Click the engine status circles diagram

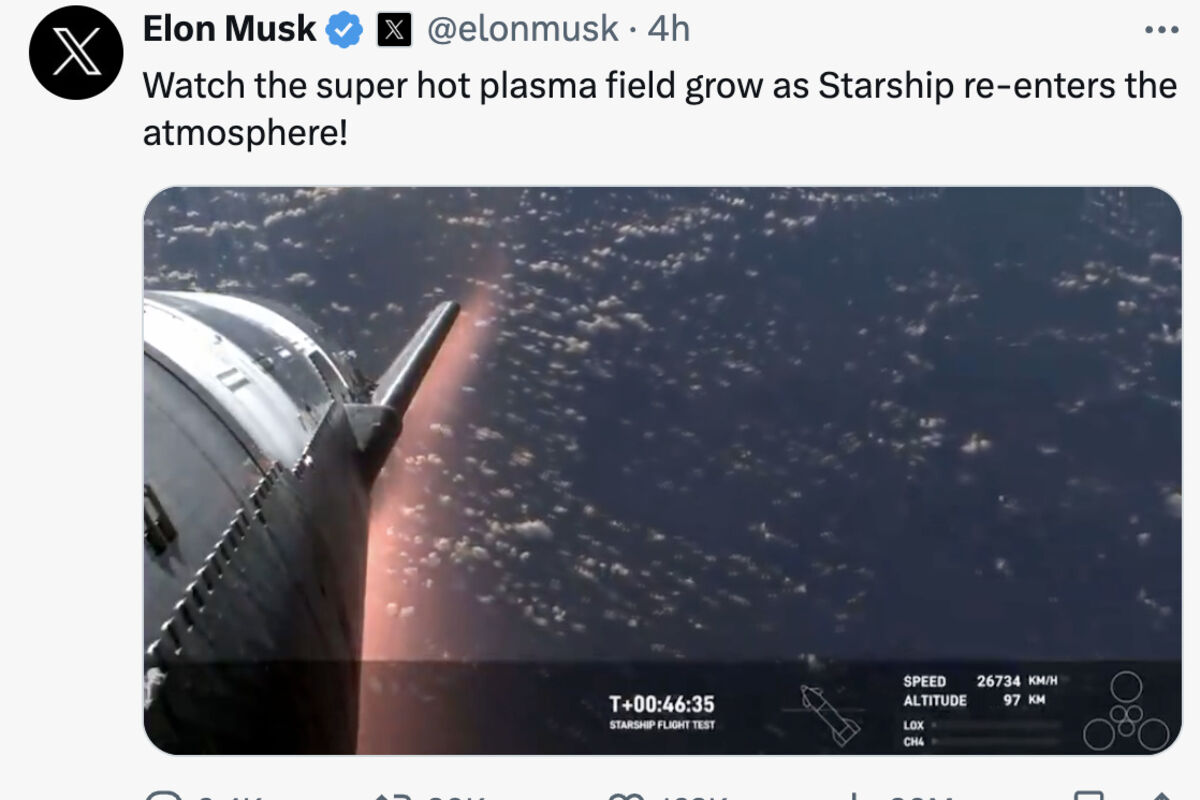[x=1126, y=711]
